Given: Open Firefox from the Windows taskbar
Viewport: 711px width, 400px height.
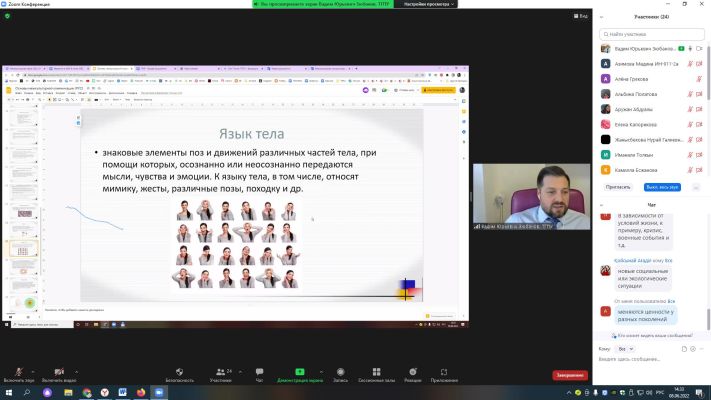Looking at the screenshot, I should click(x=141, y=392).
